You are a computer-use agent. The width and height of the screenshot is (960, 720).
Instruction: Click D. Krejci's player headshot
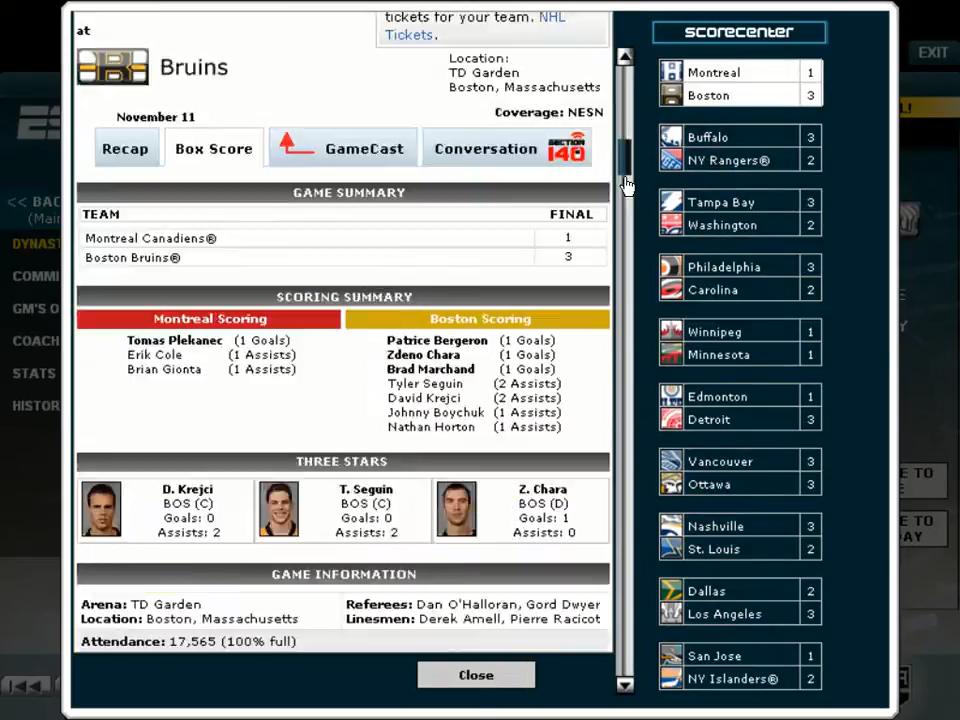pyautogui.click(x=101, y=510)
